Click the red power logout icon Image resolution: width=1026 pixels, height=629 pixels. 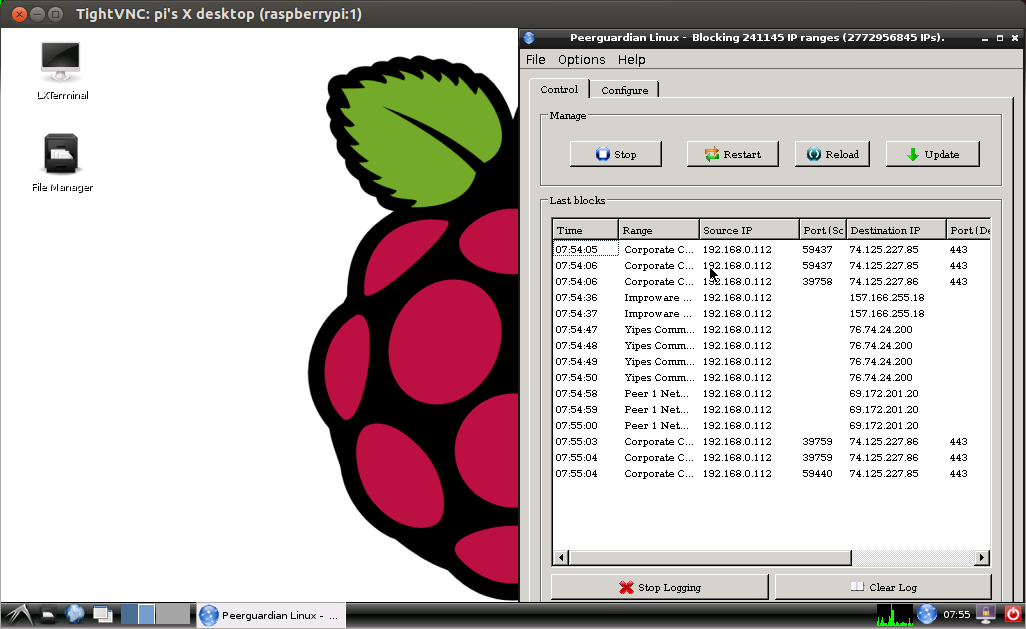[x=1012, y=614]
